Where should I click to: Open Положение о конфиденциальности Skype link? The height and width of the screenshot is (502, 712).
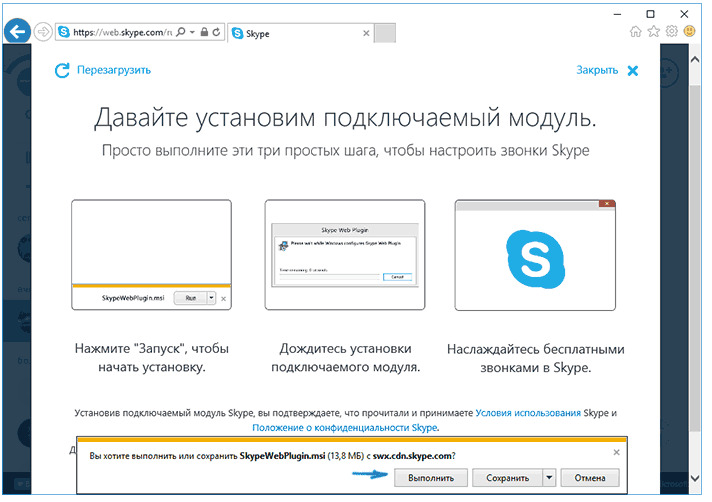point(345,428)
